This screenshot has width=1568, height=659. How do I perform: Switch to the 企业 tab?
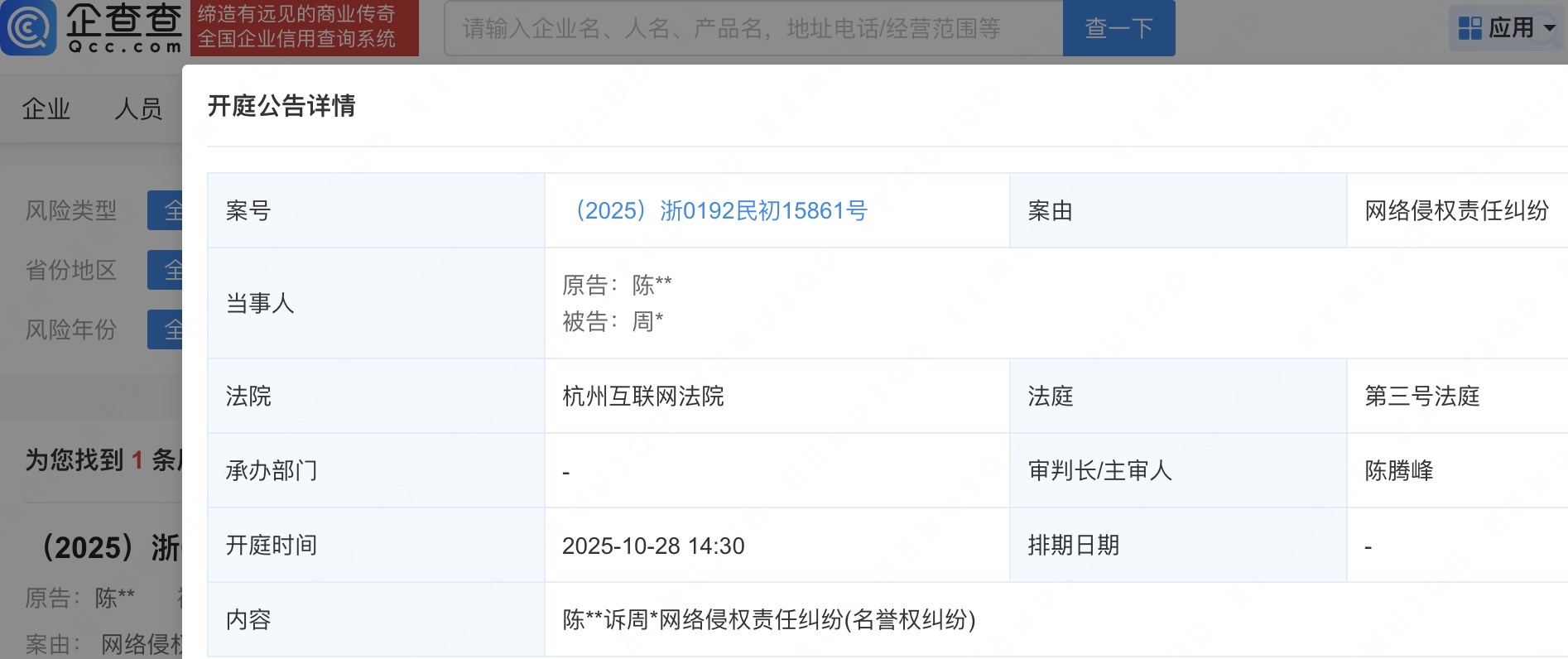[46, 108]
